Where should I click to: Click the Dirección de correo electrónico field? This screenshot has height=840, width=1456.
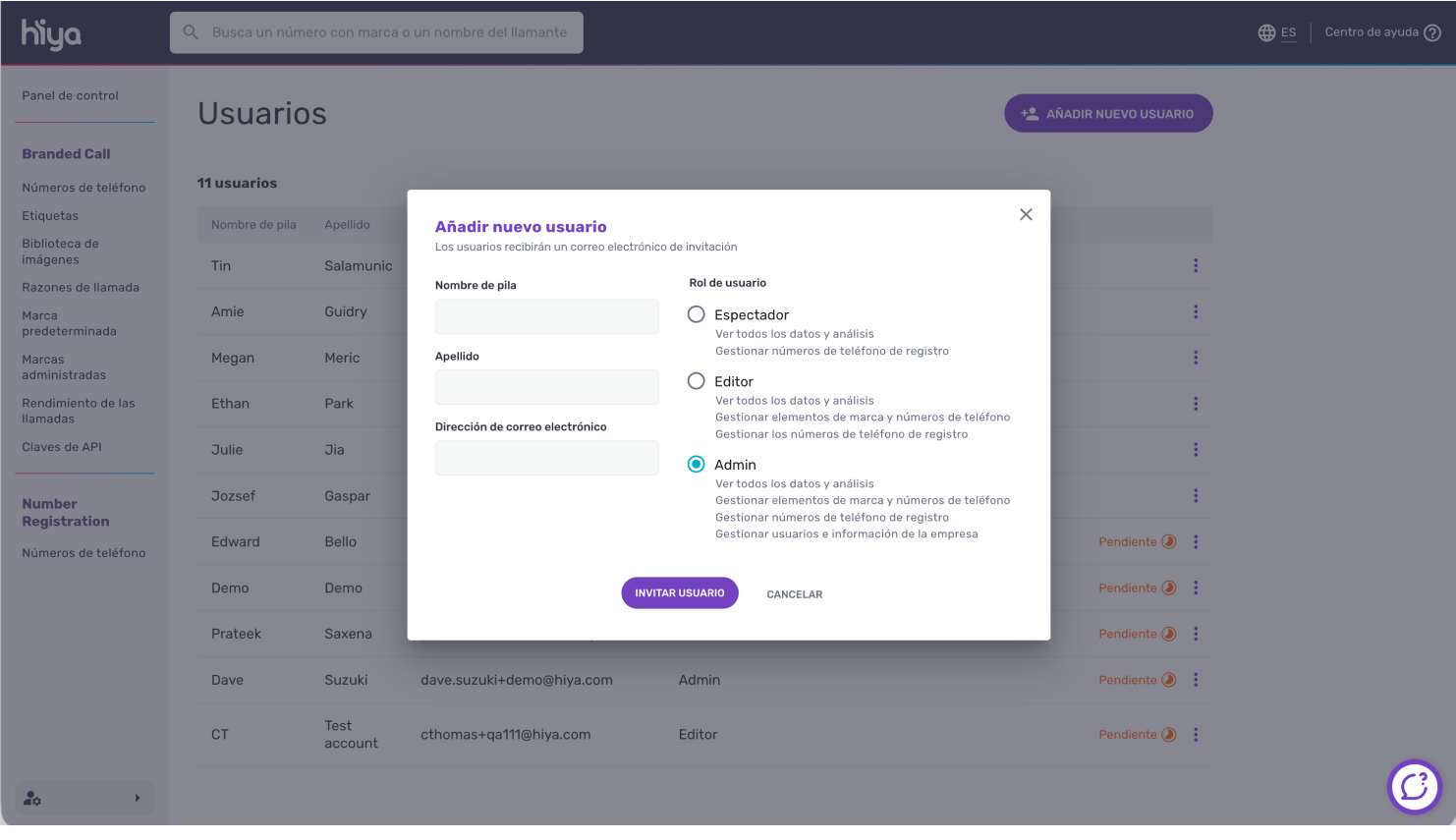click(x=546, y=458)
